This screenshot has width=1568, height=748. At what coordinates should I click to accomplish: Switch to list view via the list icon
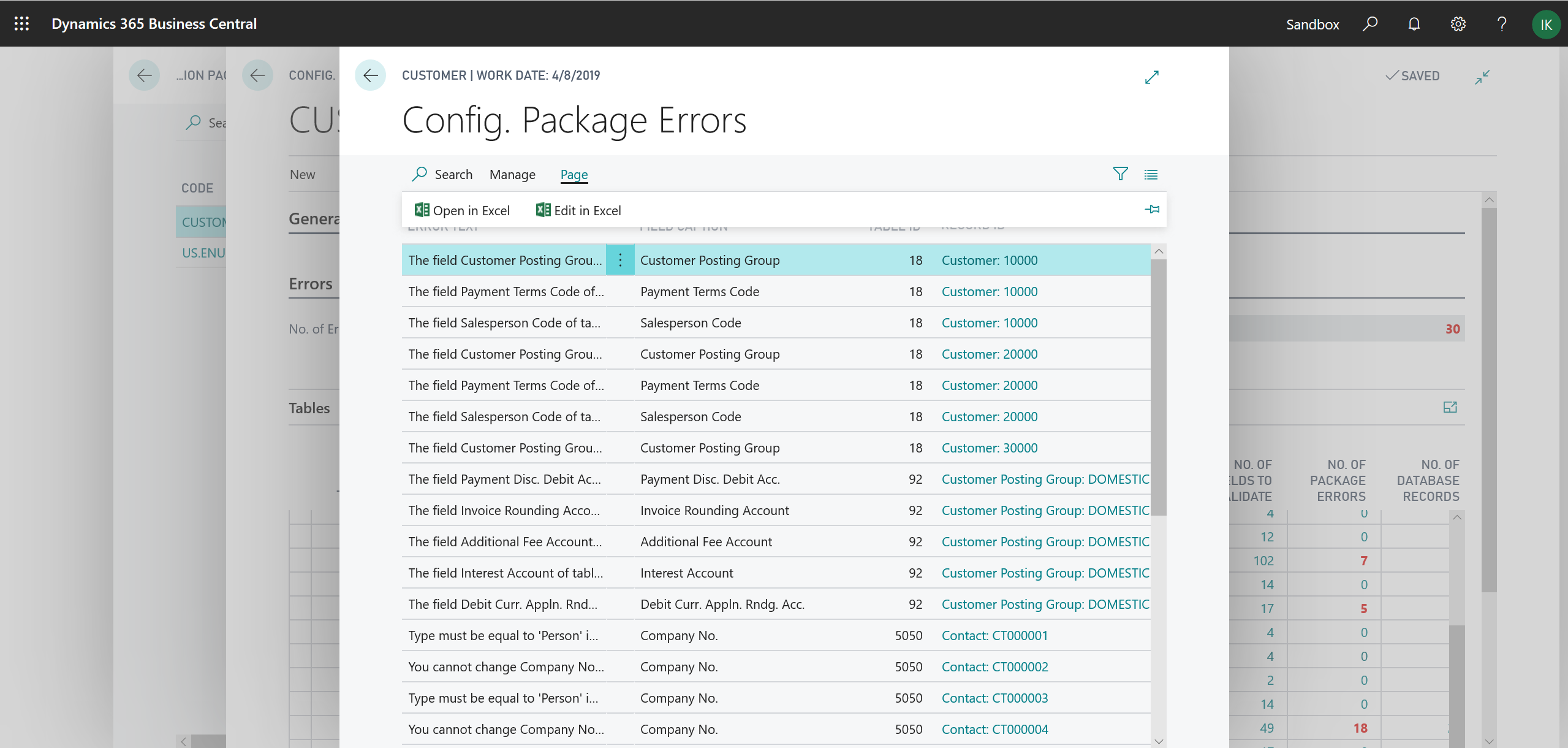(1151, 174)
